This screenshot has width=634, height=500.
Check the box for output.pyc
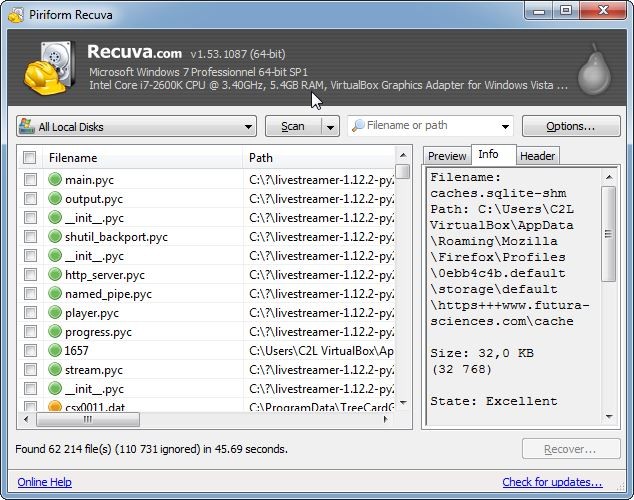(30, 198)
